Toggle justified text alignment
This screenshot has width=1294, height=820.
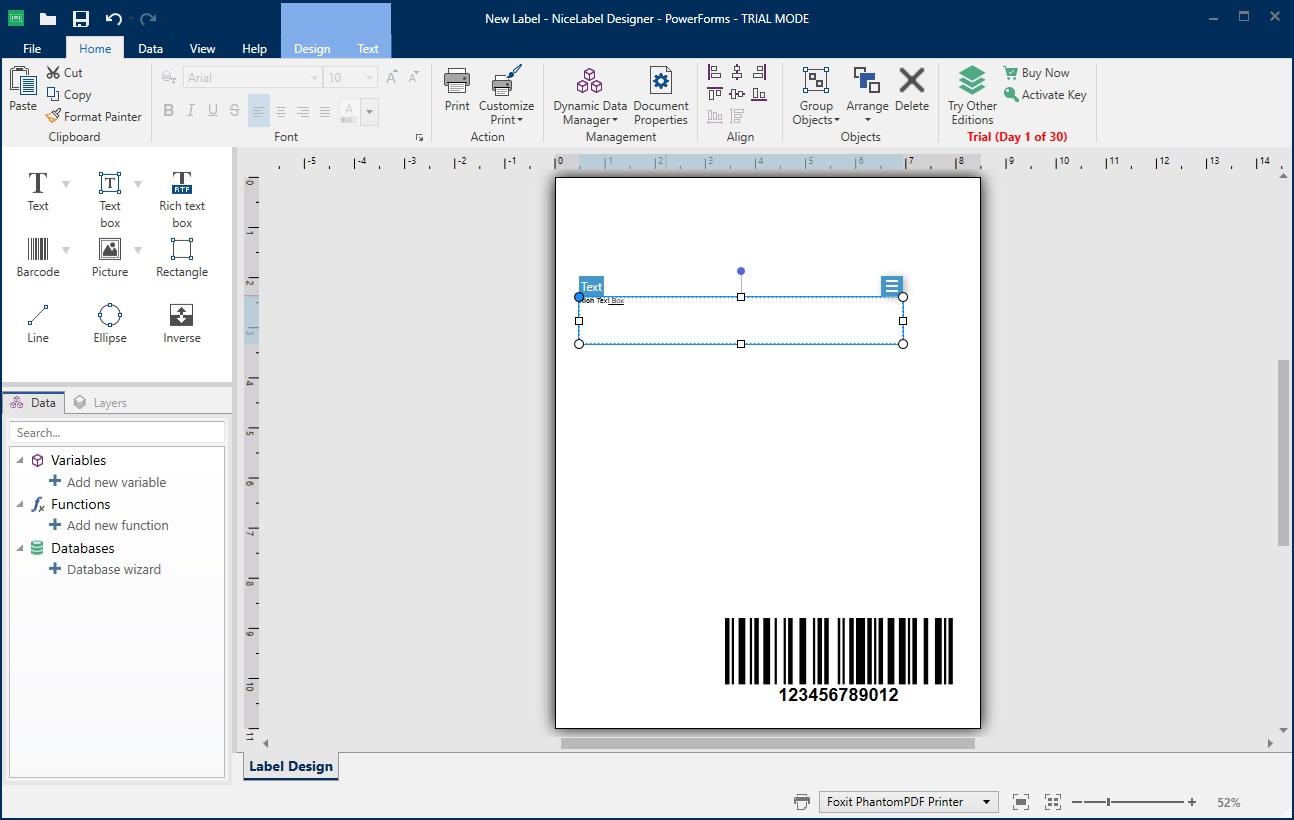[x=325, y=111]
